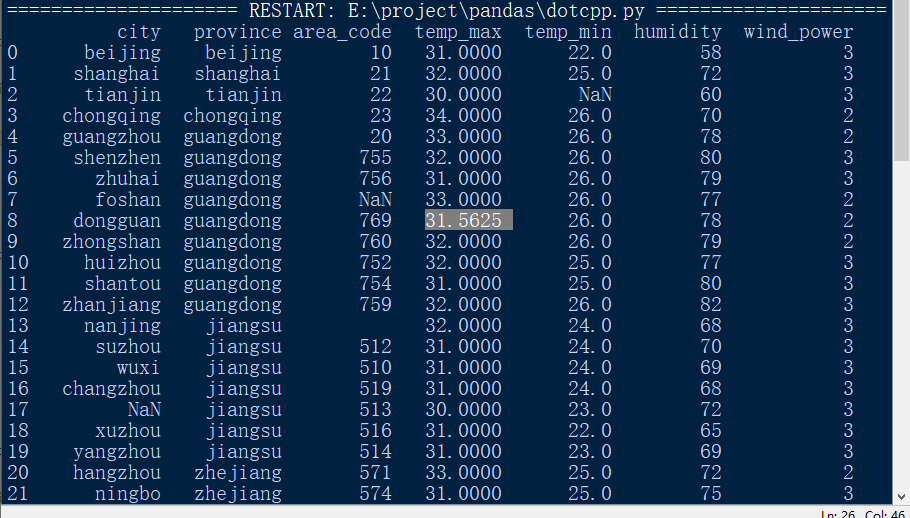Click the humidity column header text
910x518 pixels.
tap(677, 31)
